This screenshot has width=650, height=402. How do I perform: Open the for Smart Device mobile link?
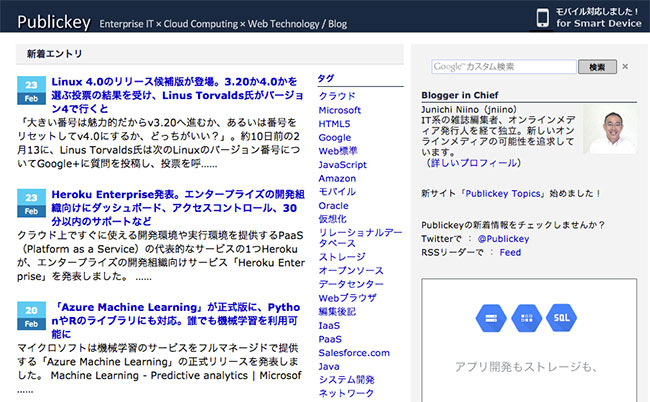pyautogui.click(x=599, y=23)
